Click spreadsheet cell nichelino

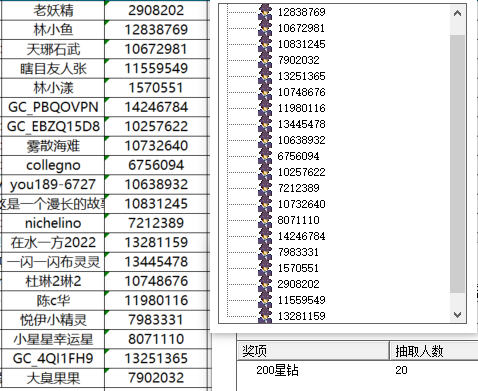tap(53, 223)
